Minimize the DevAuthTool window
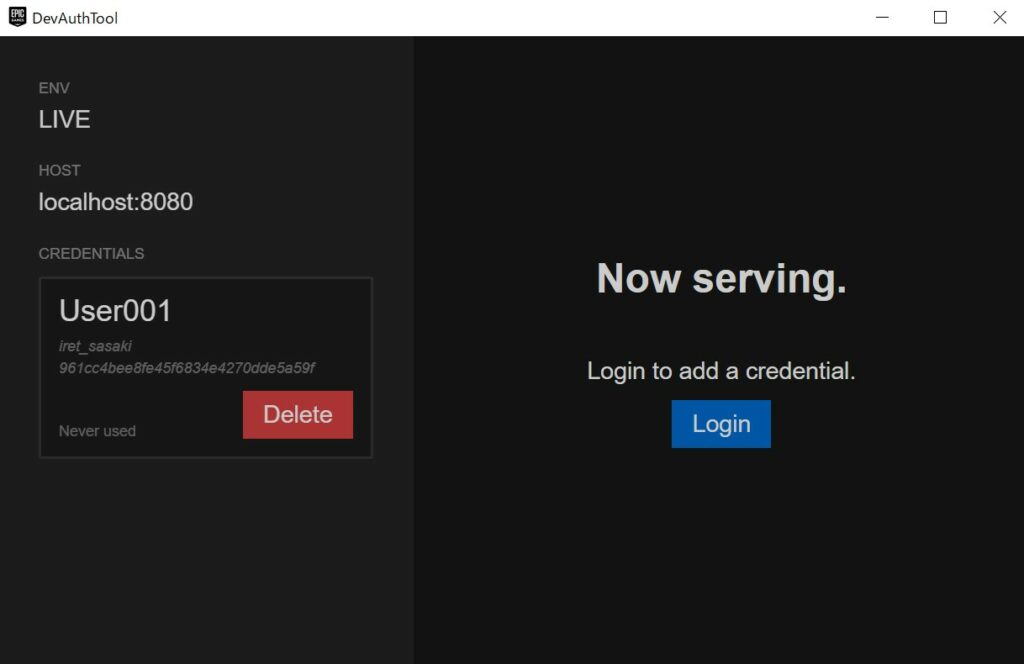Screen dimensions: 1024x664 tap(881, 17)
